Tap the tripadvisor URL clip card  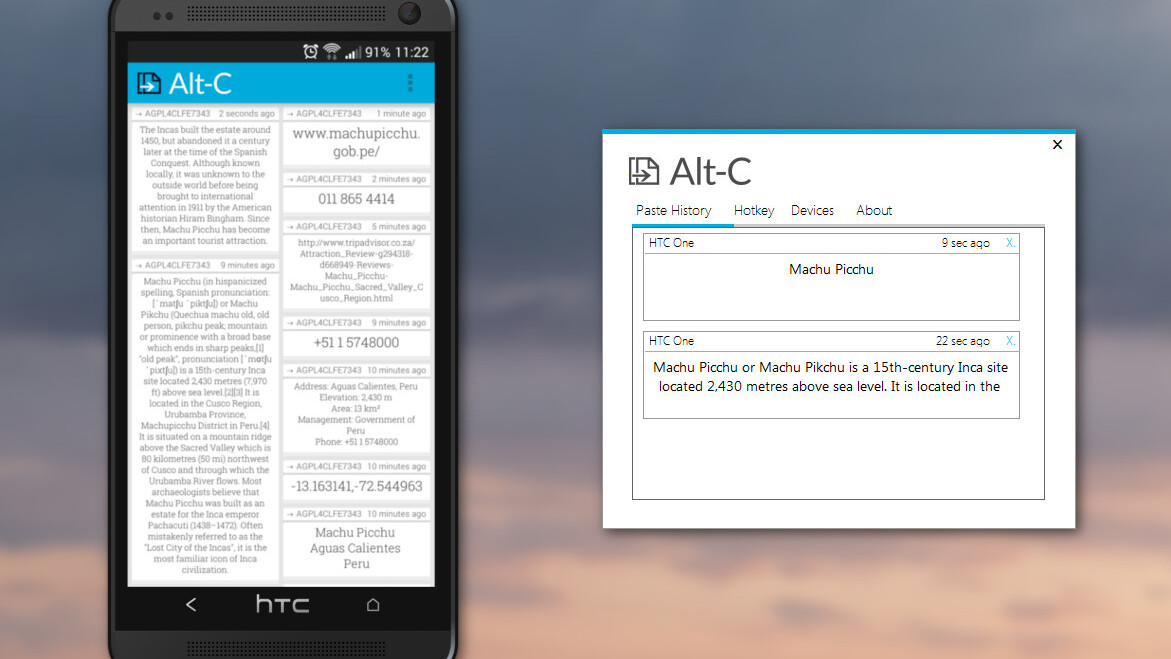point(356,271)
